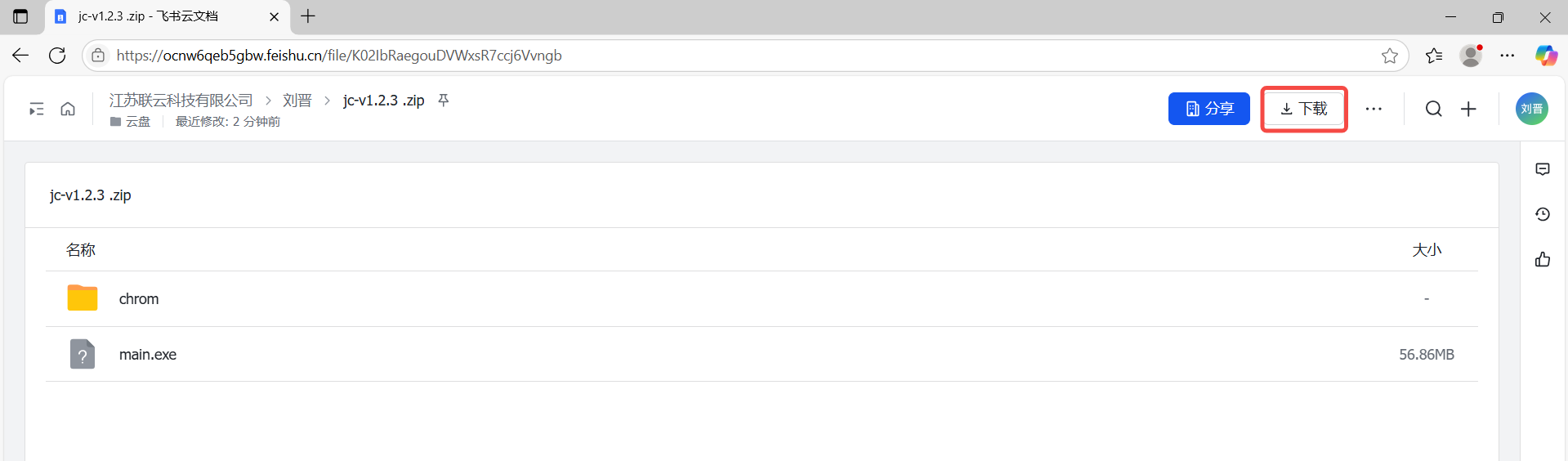Focus the browser address bar URL

[x=339, y=56]
